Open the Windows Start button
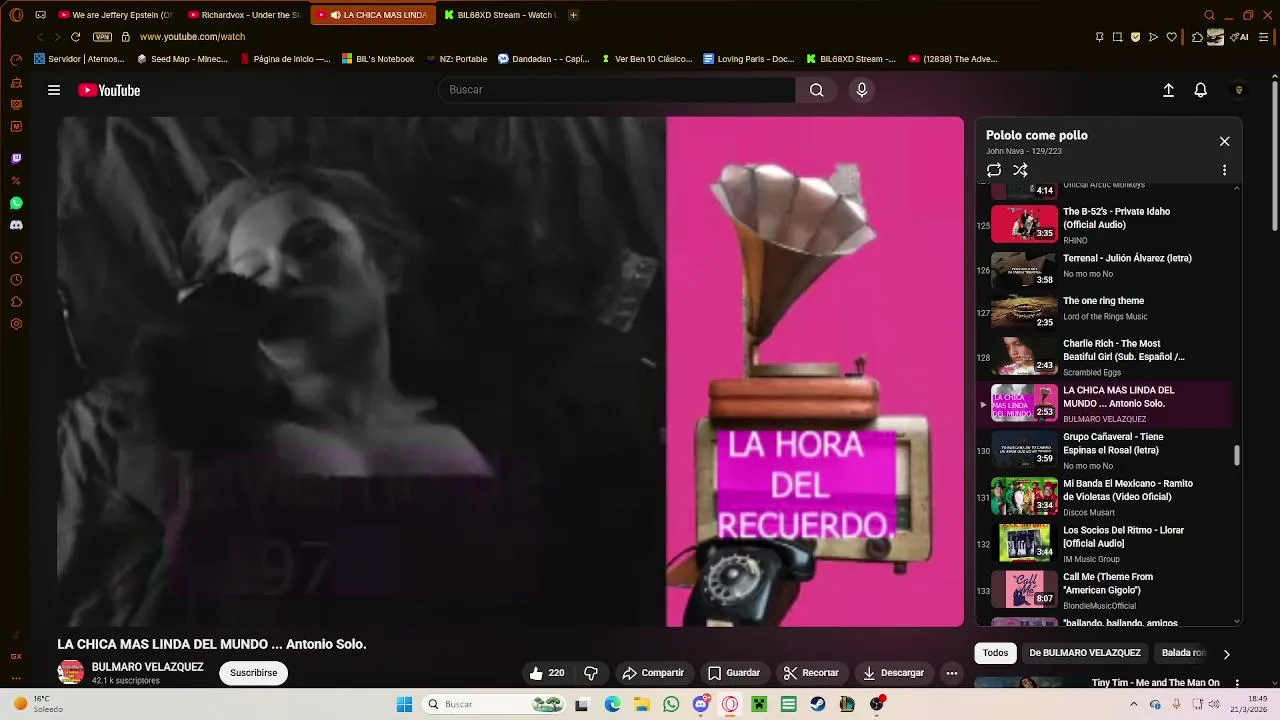This screenshot has height=720, width=1280. pyautogui.click(x=404, y=704)
